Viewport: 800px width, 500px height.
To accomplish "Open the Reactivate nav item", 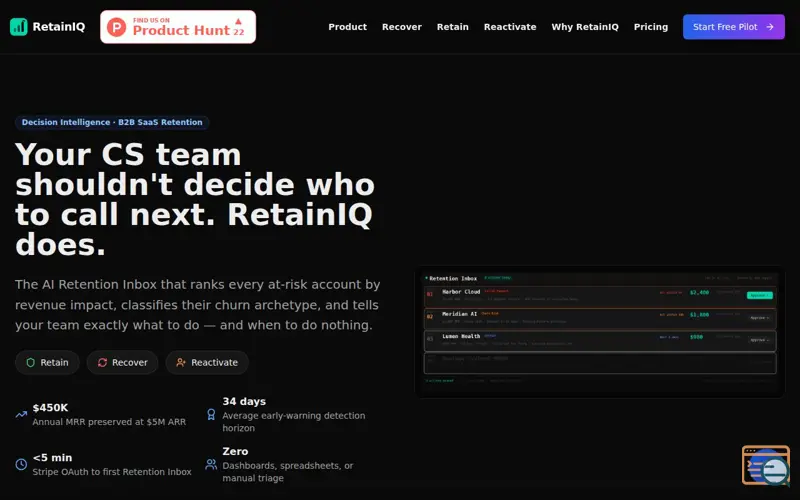I will click(510, 27).
